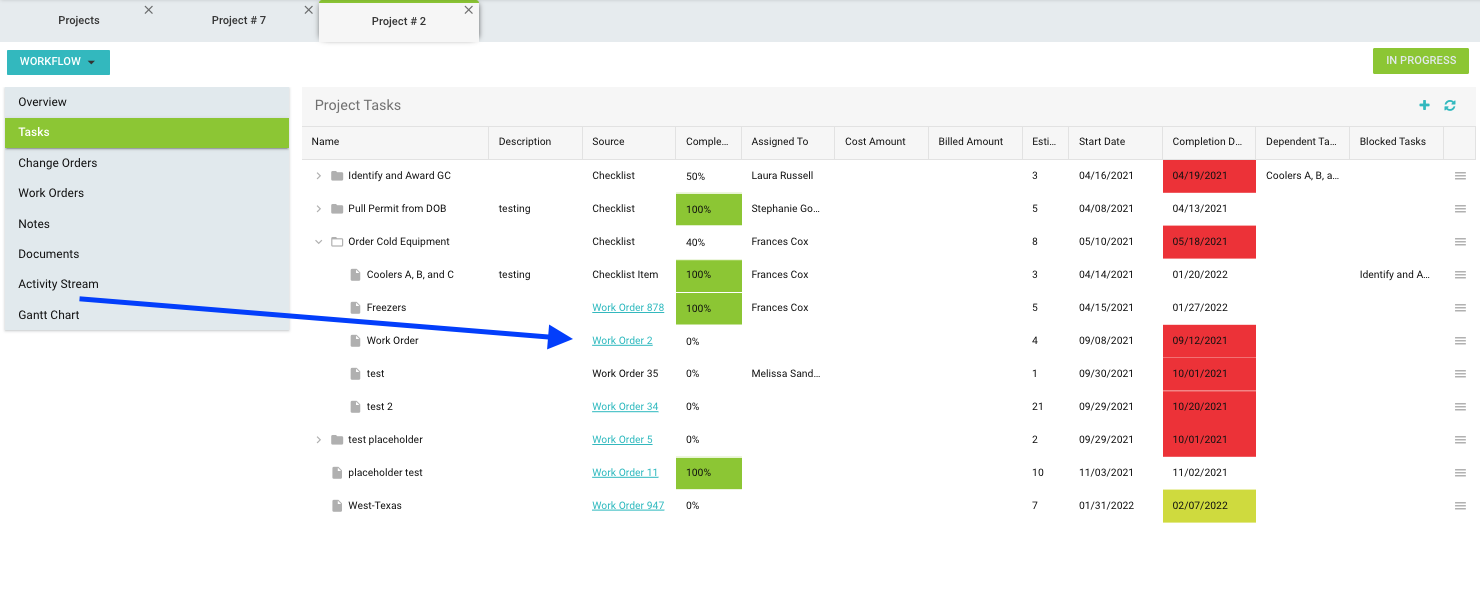Go to Change Orders in sidebar

tap(58, 163)
